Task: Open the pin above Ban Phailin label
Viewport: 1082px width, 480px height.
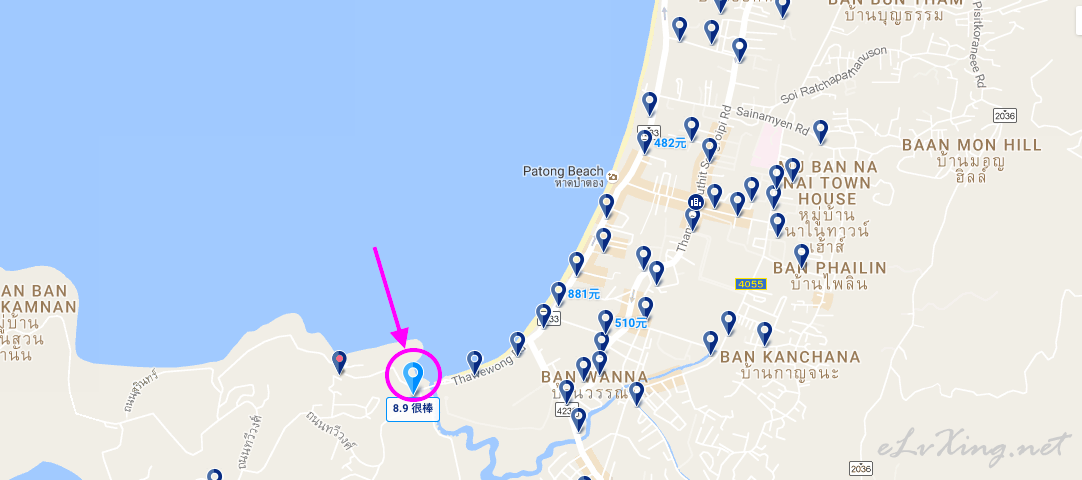Action: 801,256
